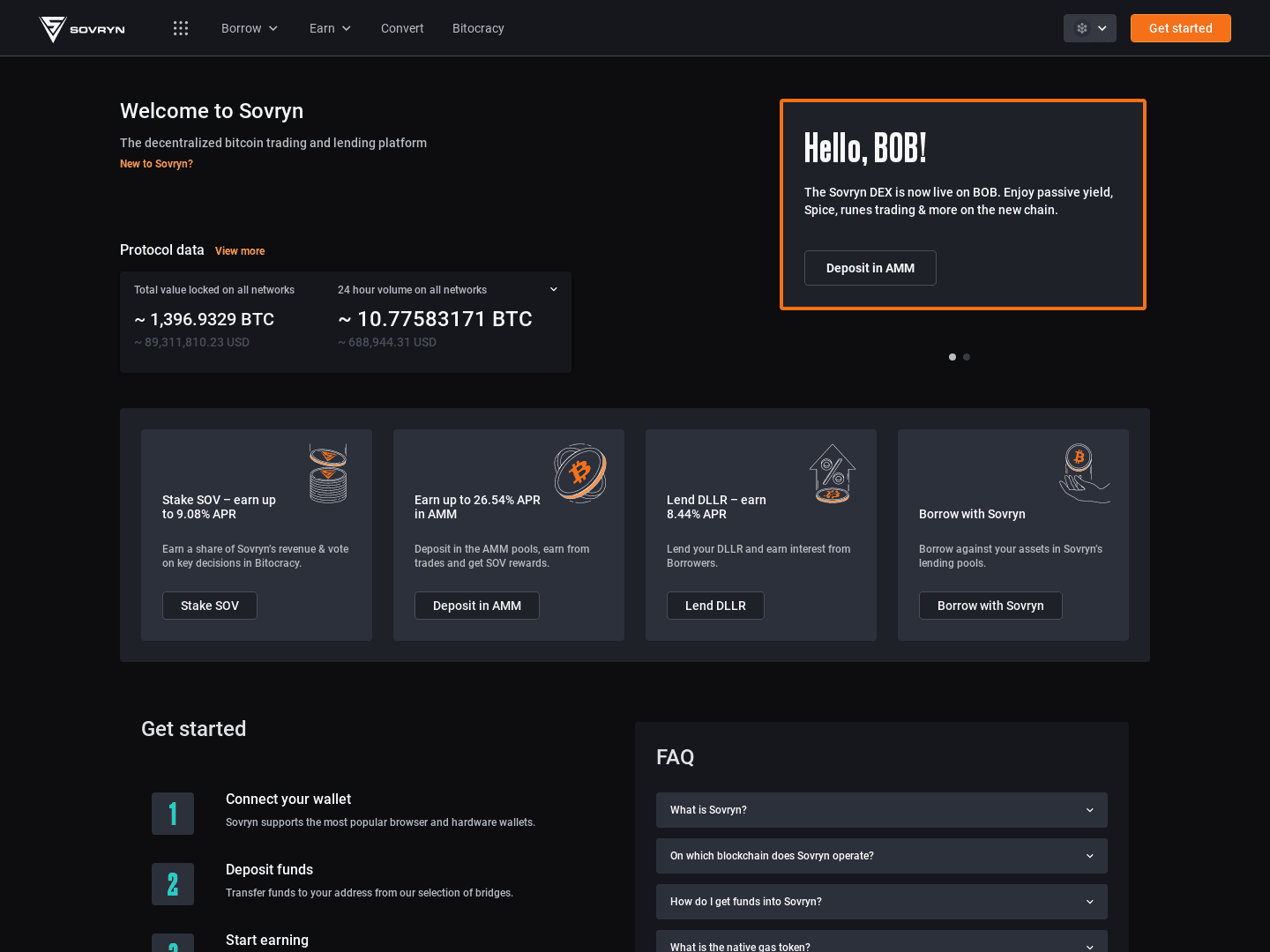1270x952 pixels.
Task: Open the "View more" protocol data link
Action: point(239,251)
